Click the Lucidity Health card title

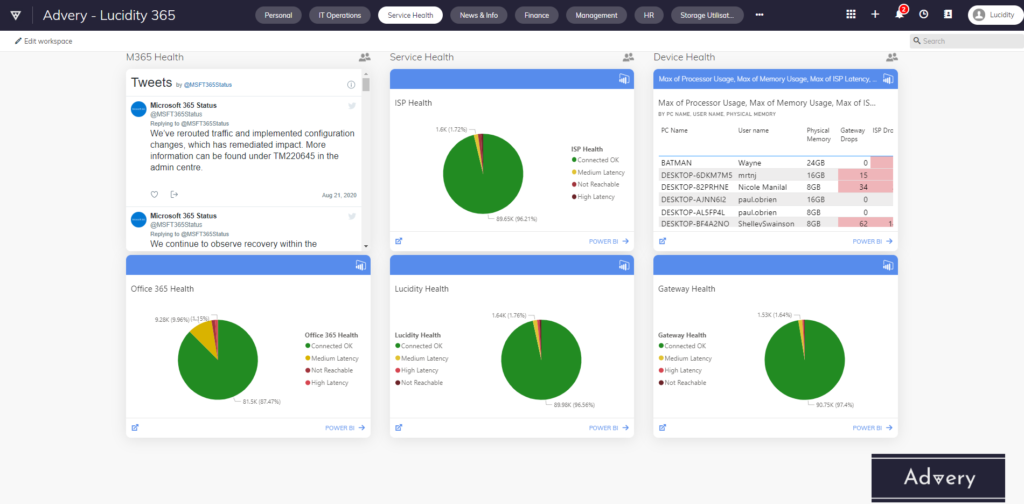422,289
